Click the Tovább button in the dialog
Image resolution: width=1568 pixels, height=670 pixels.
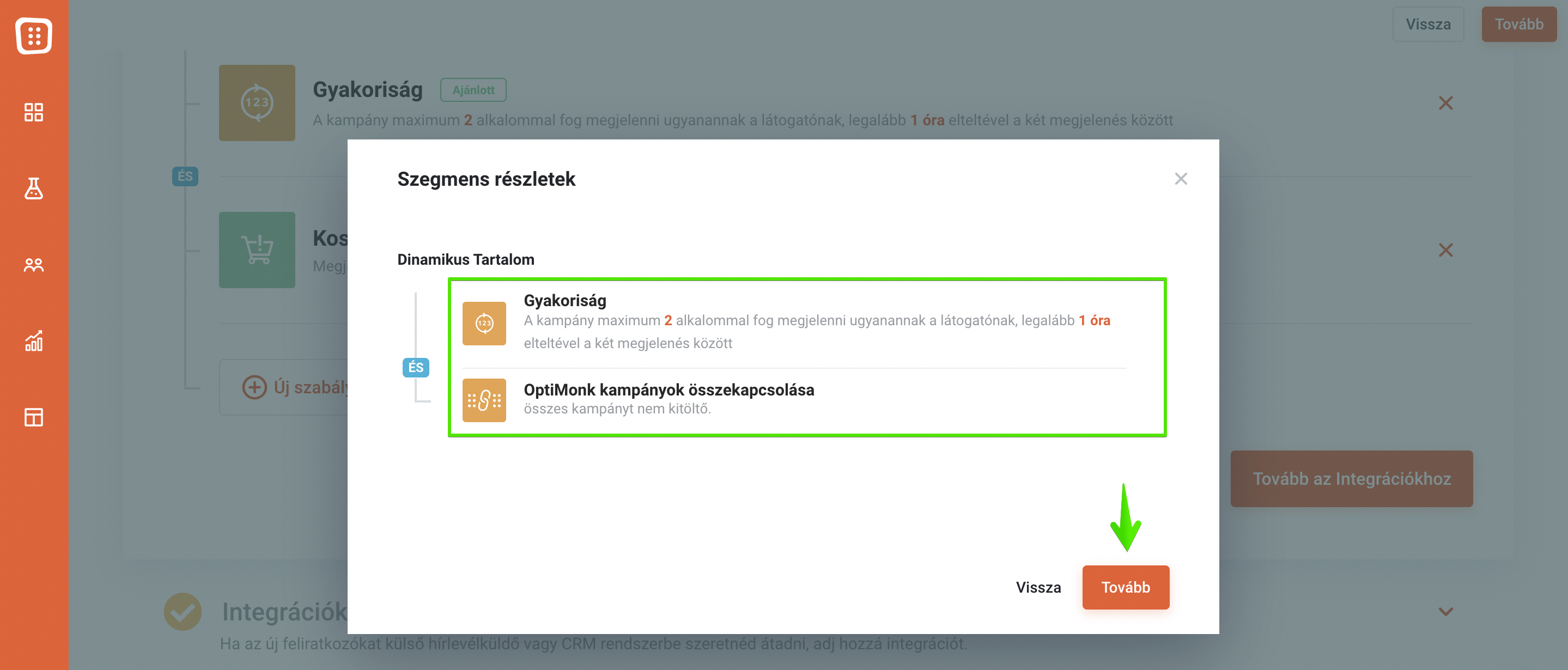pos(1126,587)
